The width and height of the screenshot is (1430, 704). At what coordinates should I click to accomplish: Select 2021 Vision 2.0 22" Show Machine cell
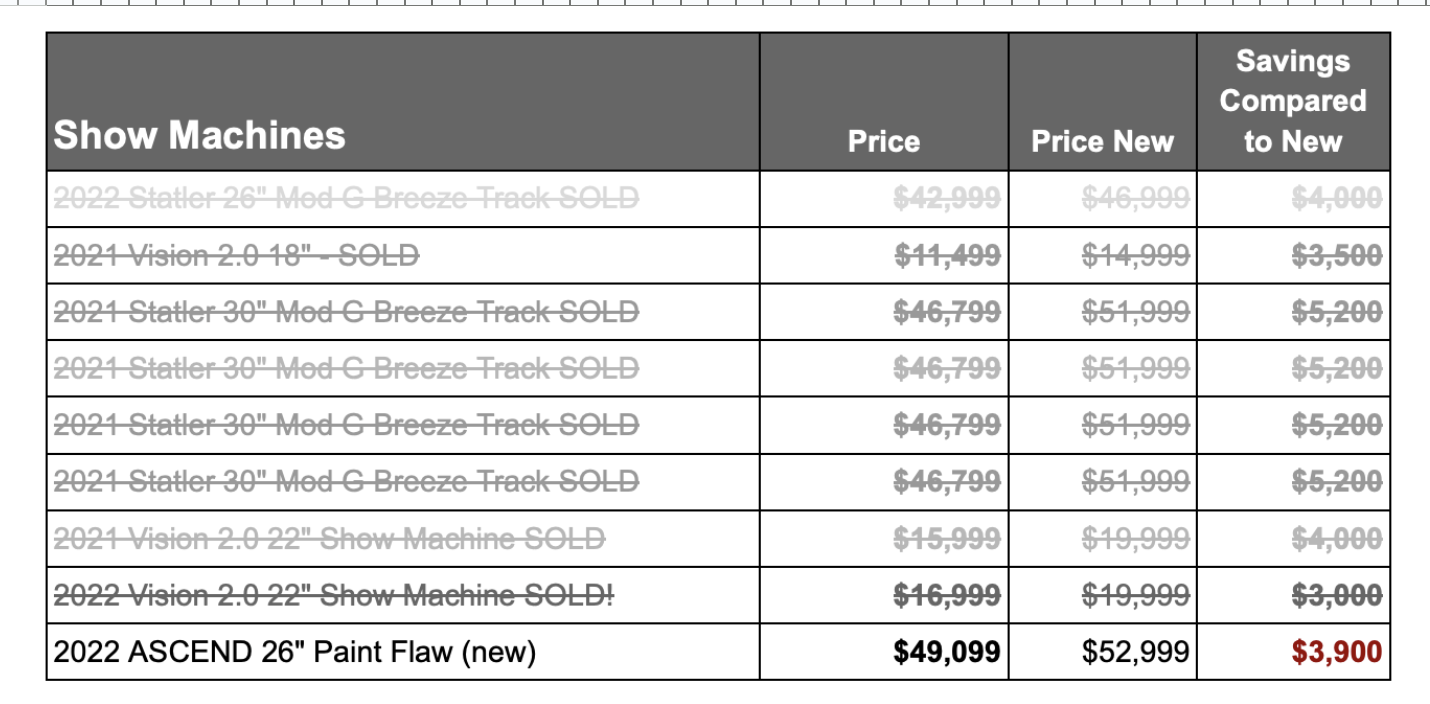pos(329,539)
